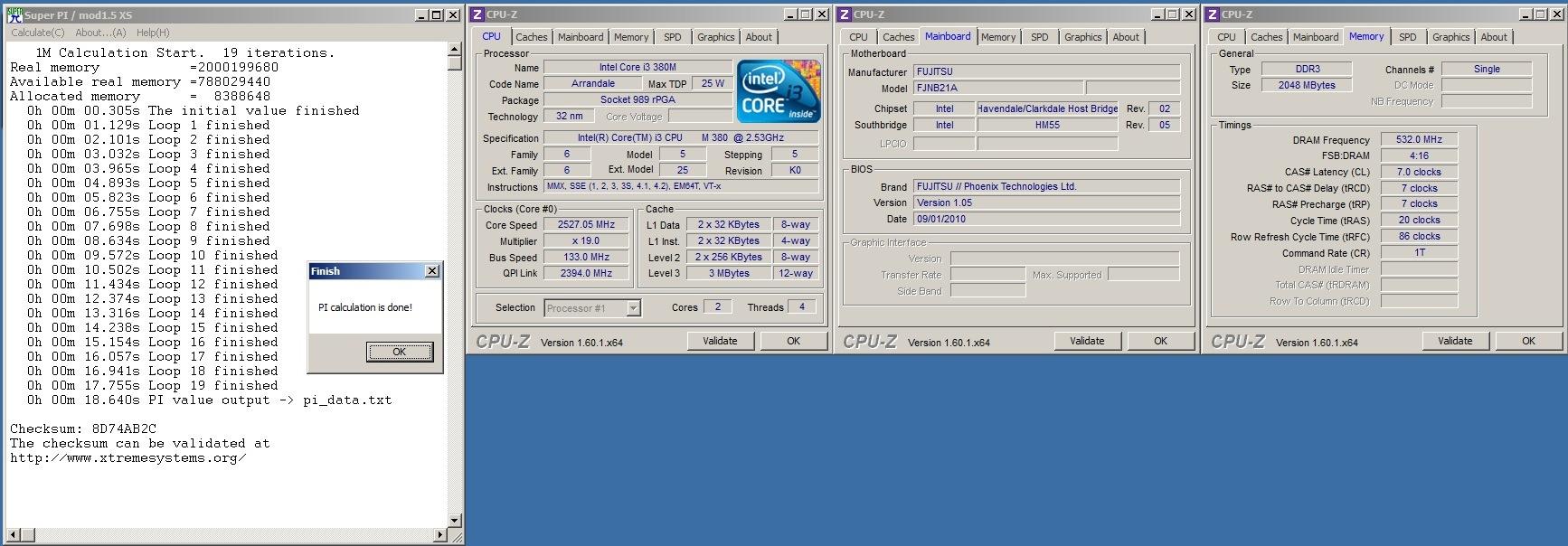
Task: Click the Checksum: 8D74AB2C line
Action: [83, 429]
